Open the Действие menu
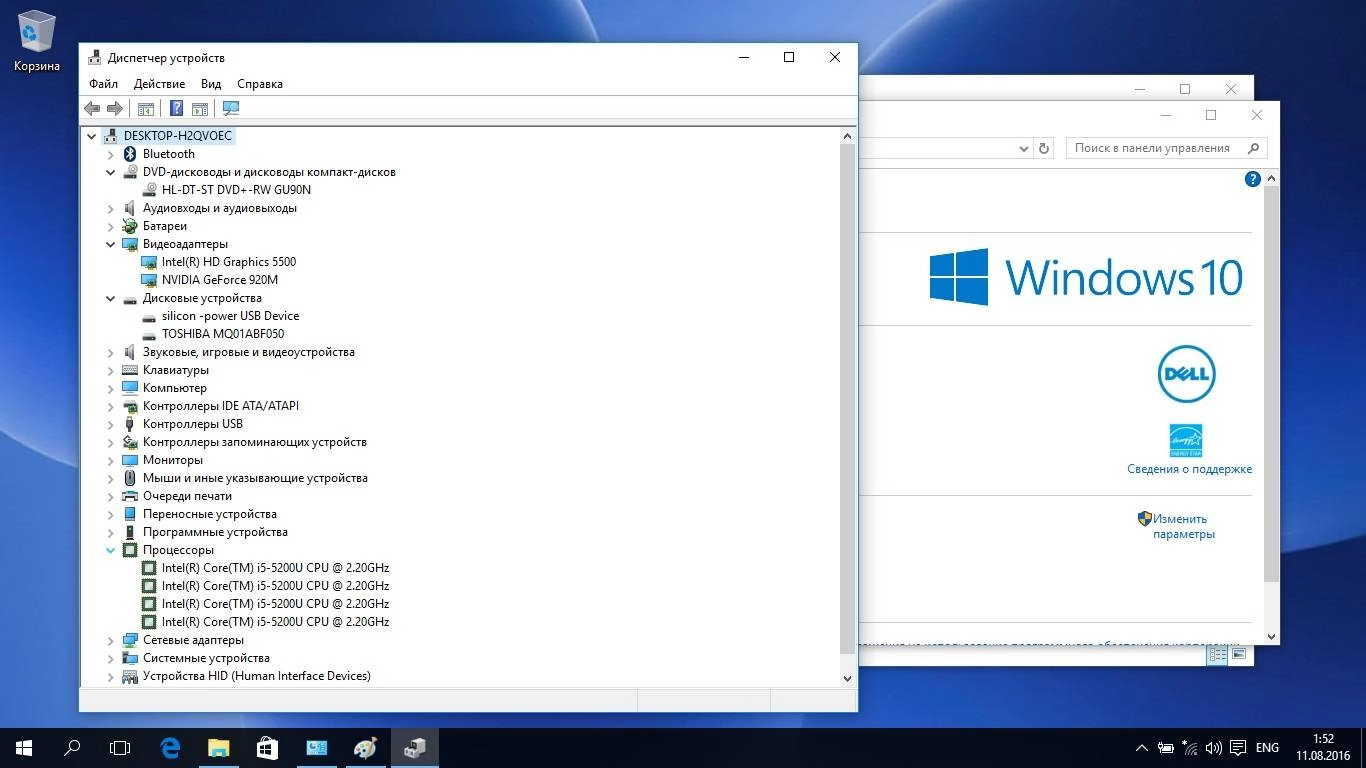 pos(159,84)
